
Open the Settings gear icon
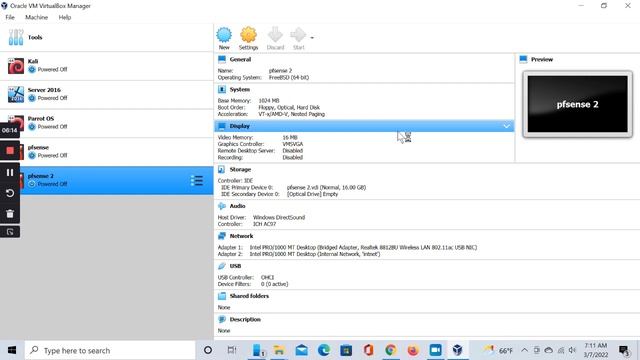point(248,35)
